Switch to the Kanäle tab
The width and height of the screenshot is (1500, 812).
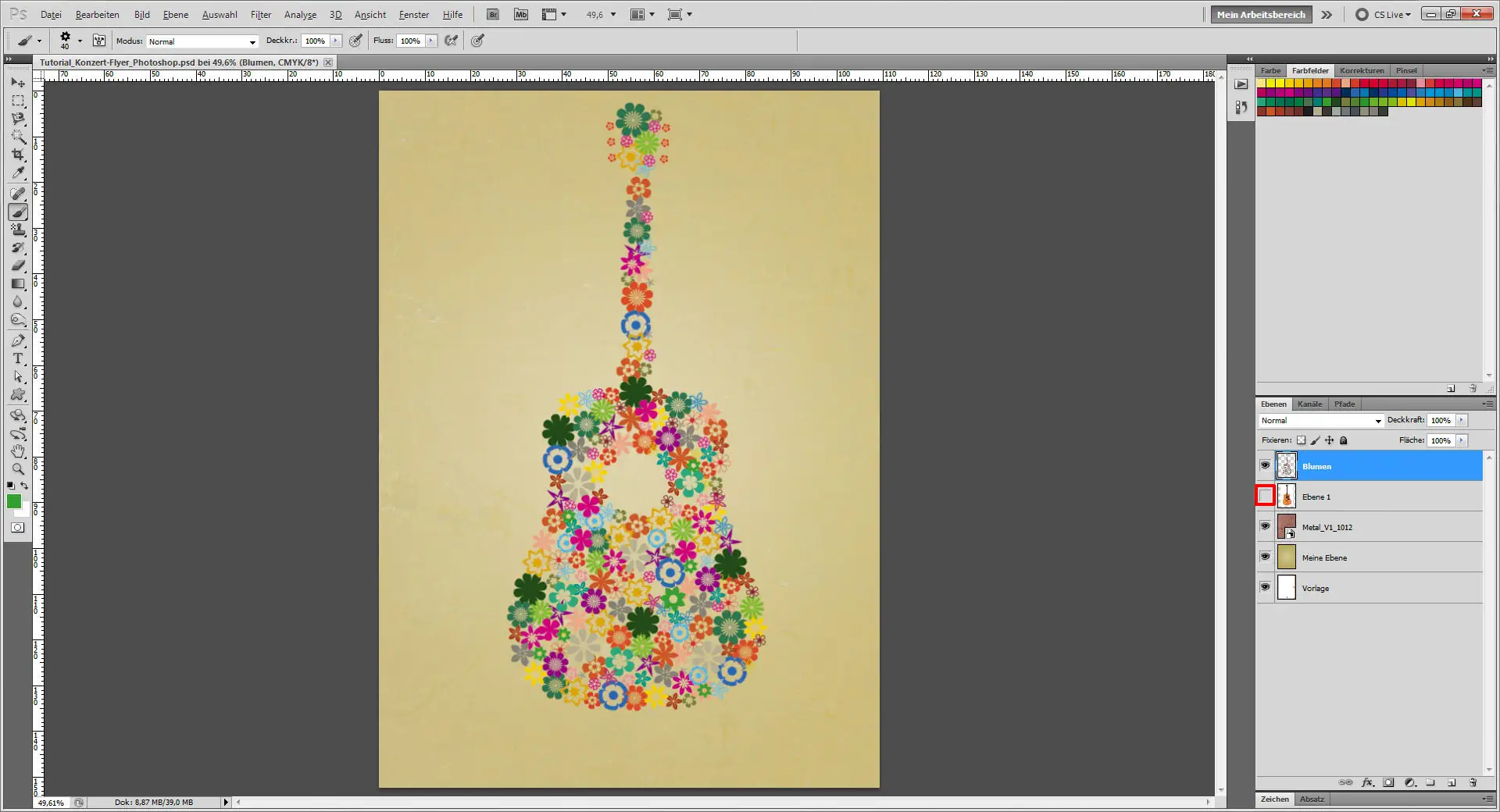[1309, 404]
